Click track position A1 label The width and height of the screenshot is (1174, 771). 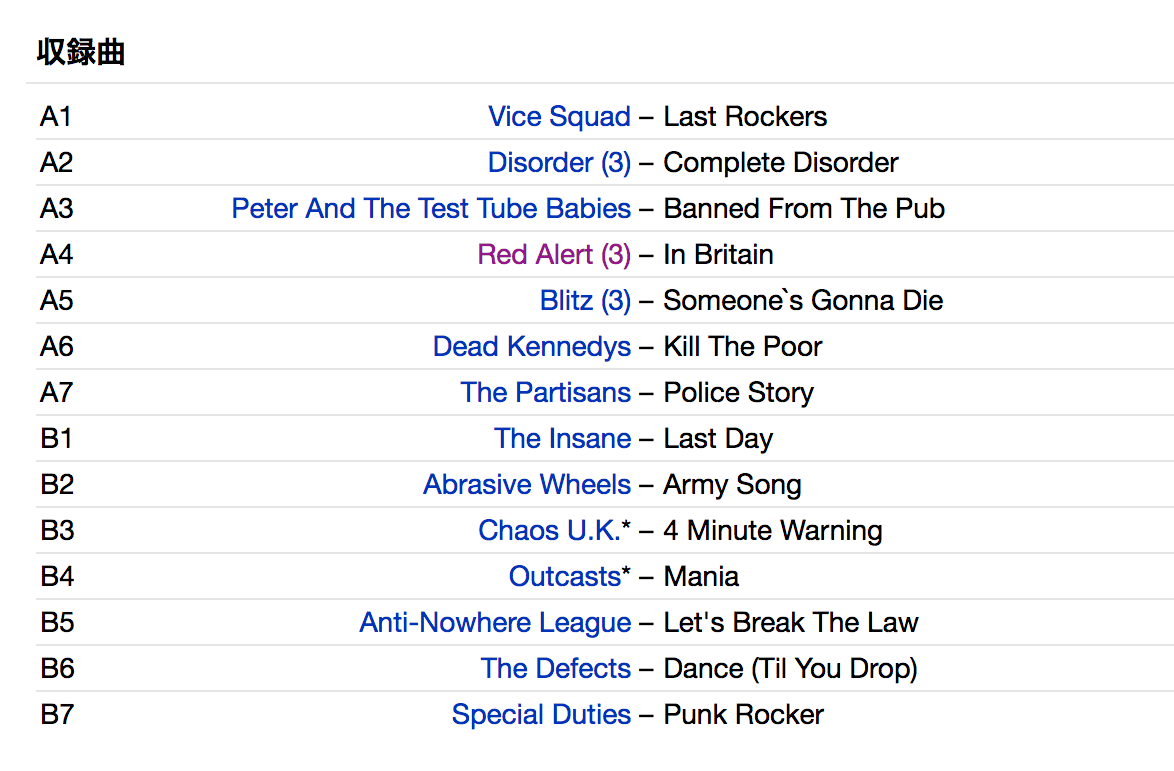pos(56,117)
